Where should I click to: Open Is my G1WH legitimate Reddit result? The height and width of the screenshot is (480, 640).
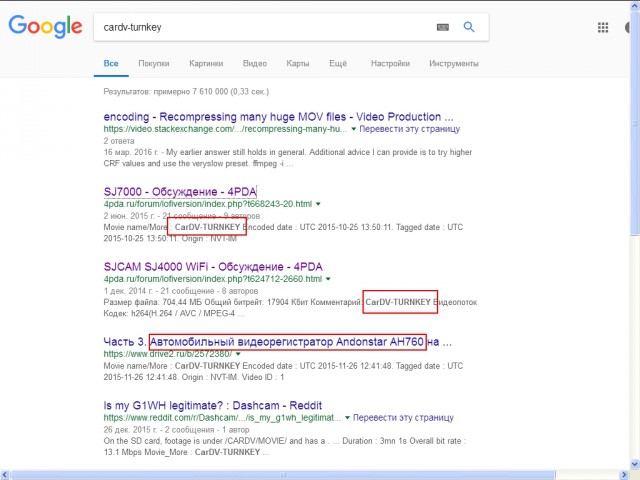point(213,405)
